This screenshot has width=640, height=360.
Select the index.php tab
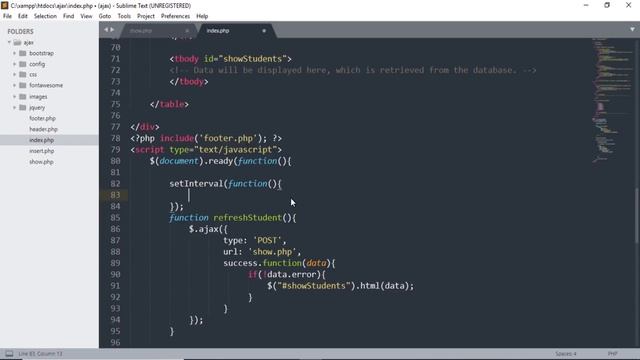pos(236,31)
